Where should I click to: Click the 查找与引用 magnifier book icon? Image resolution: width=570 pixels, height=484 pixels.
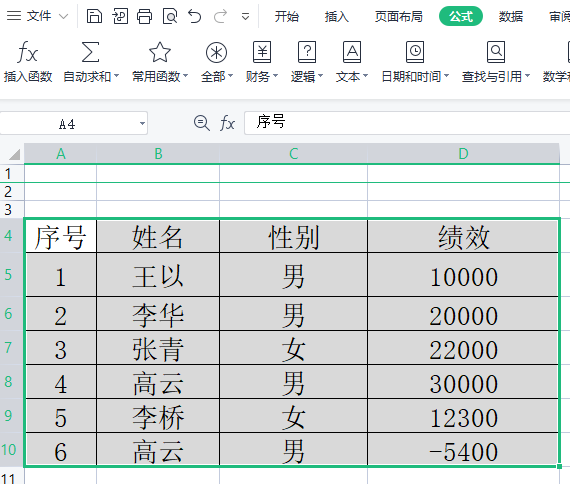pyautogui.click(x=496, y=52)
